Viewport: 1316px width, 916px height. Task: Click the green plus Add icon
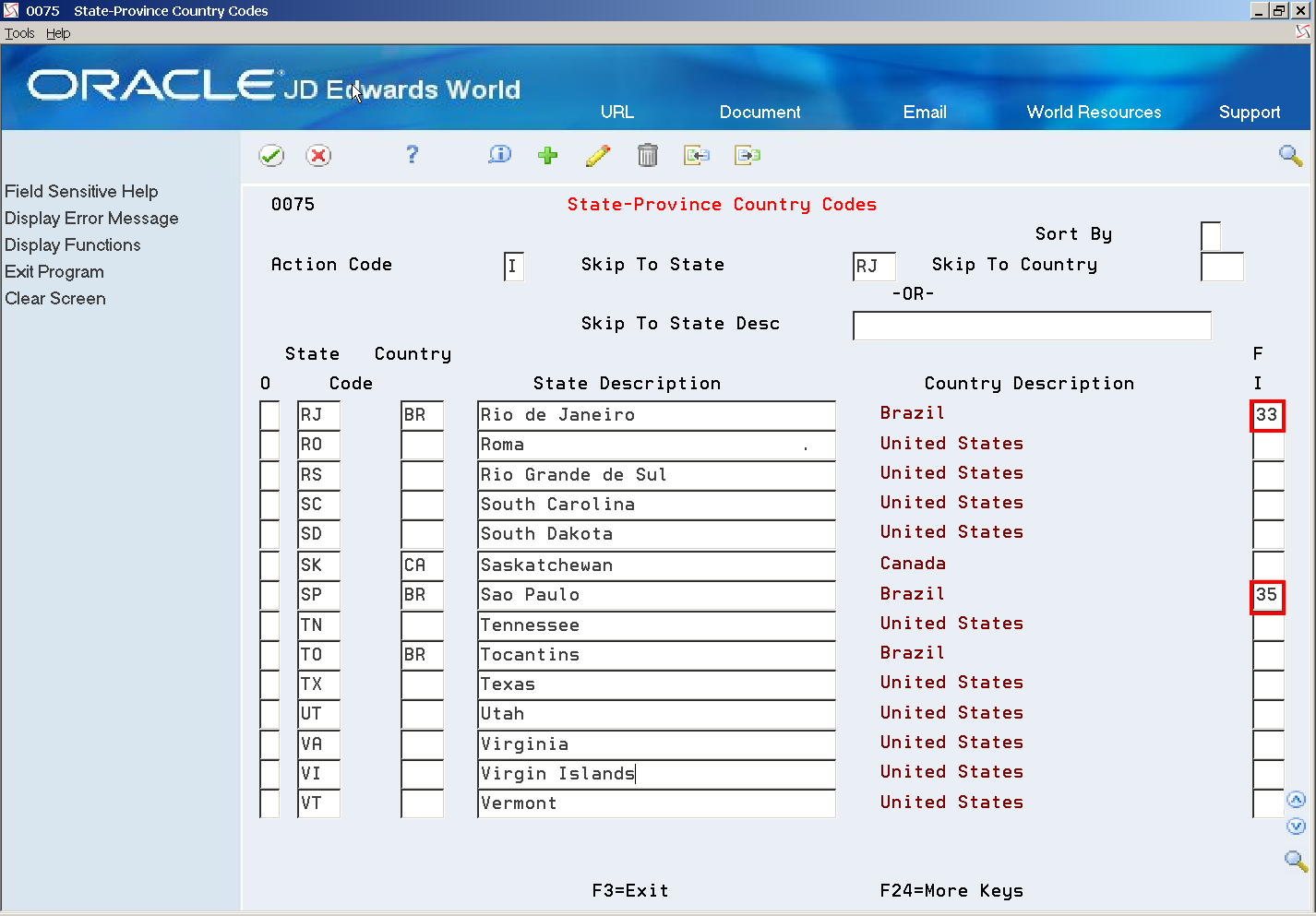pyautogui.click(x=548, y=156)
